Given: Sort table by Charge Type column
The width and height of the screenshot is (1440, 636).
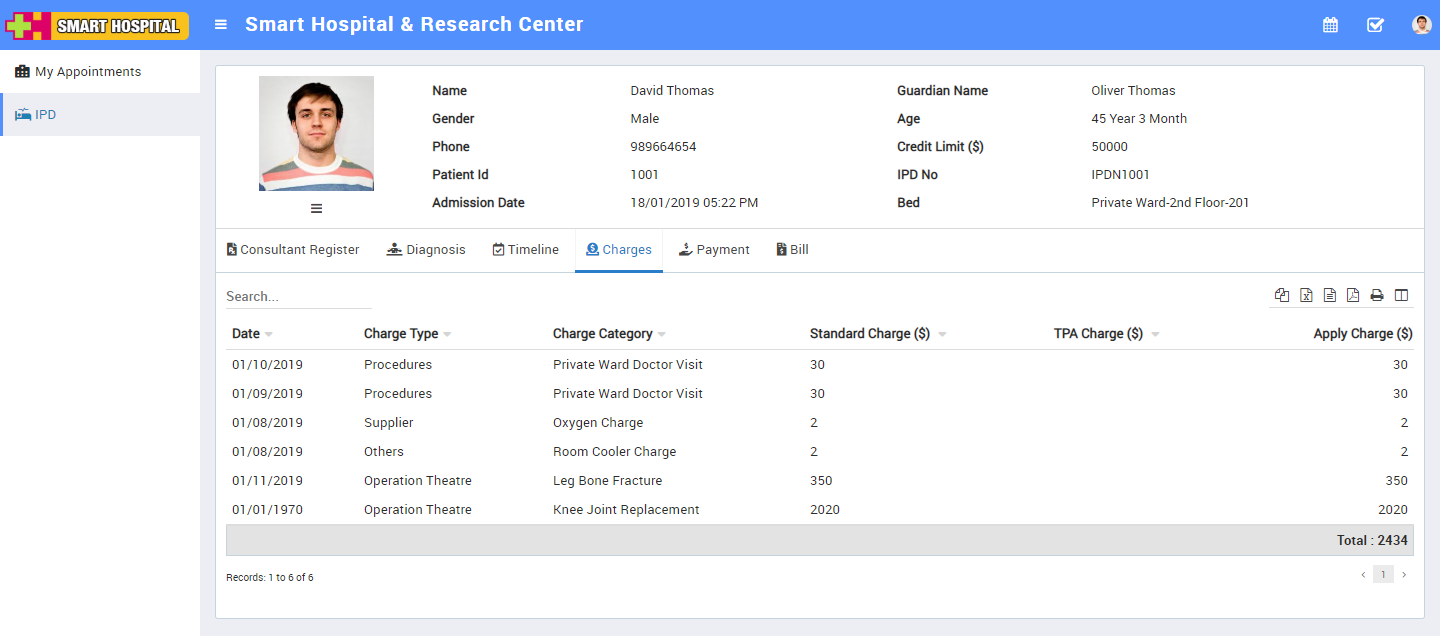Looking at the screenshot, I should point(401,334).
